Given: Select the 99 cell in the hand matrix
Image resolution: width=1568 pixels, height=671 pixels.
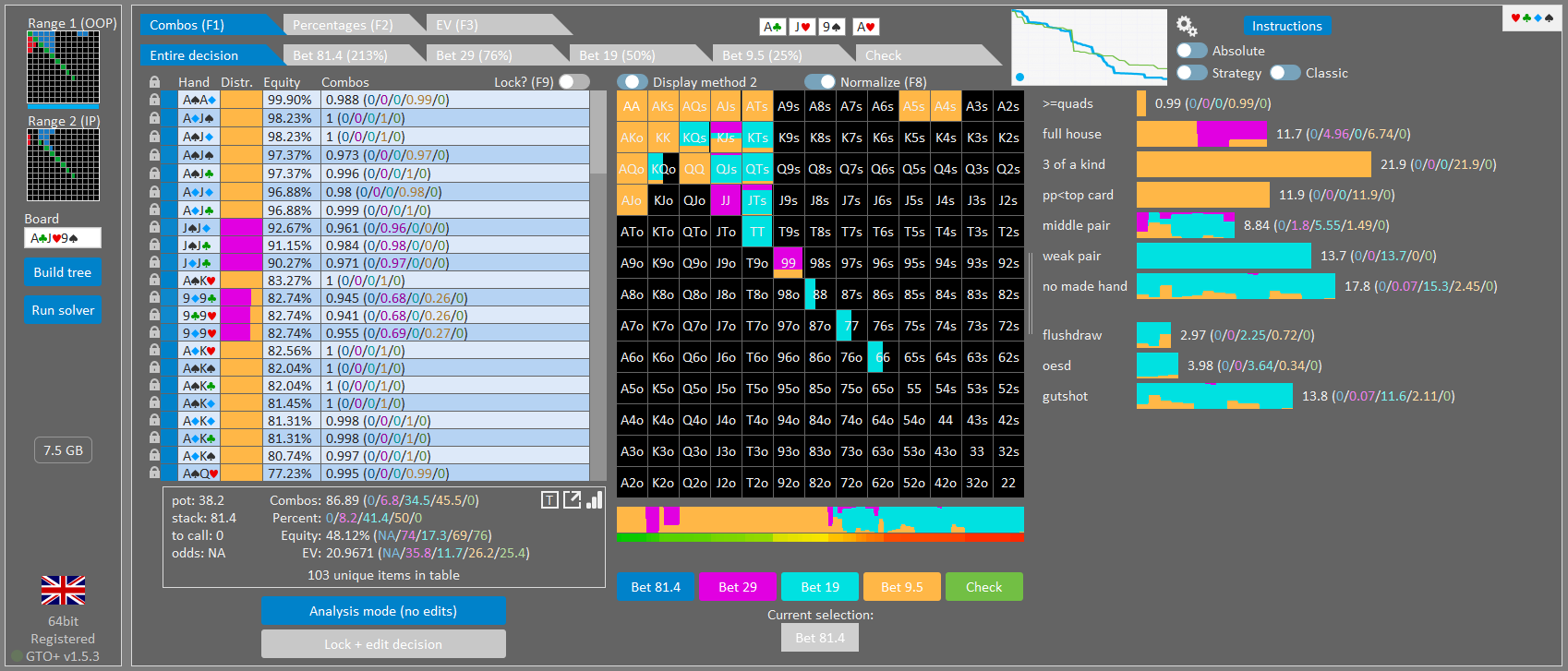Looking at the screenshot, I should pyautogui.click(x=789, y=263).
